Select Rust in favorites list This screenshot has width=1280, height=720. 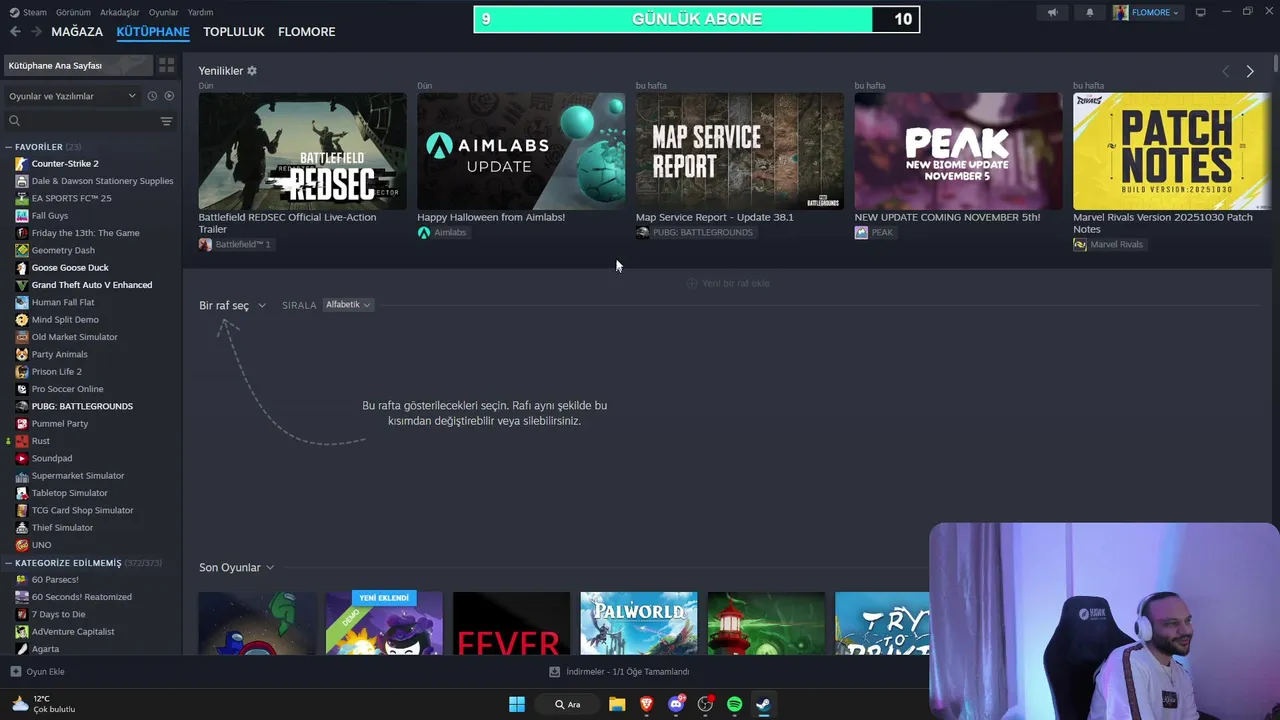coord(40,441)
